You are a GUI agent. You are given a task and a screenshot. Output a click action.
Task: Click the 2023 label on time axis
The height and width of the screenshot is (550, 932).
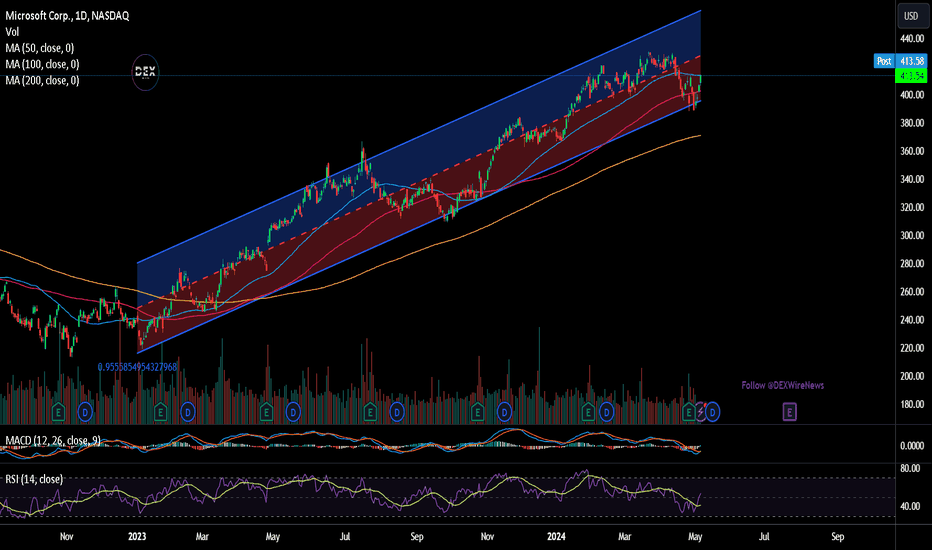tap(137, 536)
